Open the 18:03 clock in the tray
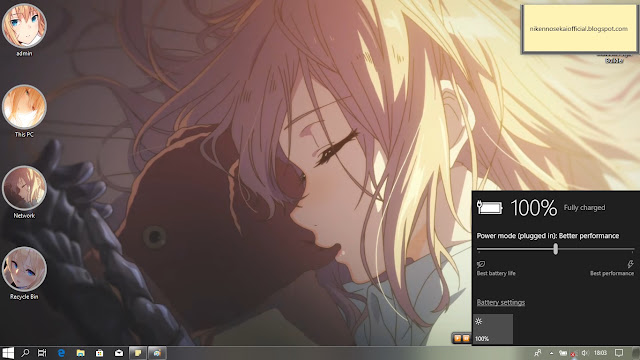 tap(600, 353)
